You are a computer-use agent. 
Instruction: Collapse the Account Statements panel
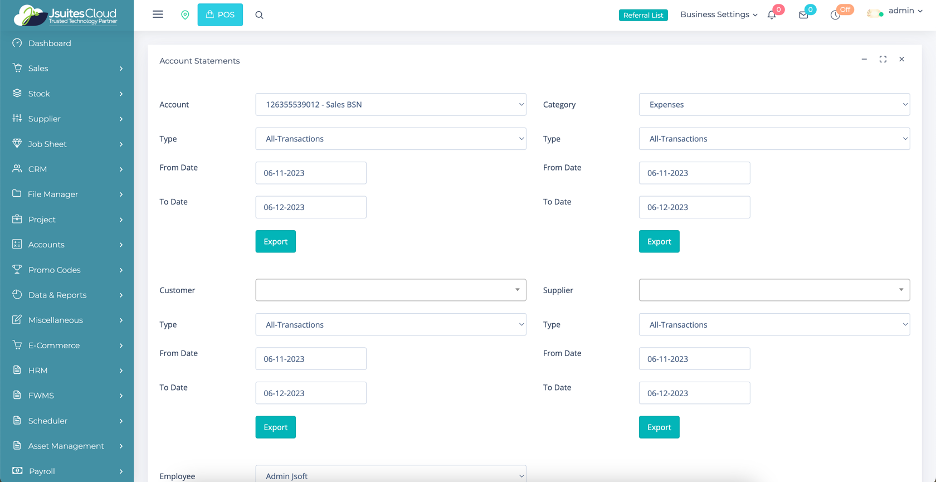tap(864, 60)
